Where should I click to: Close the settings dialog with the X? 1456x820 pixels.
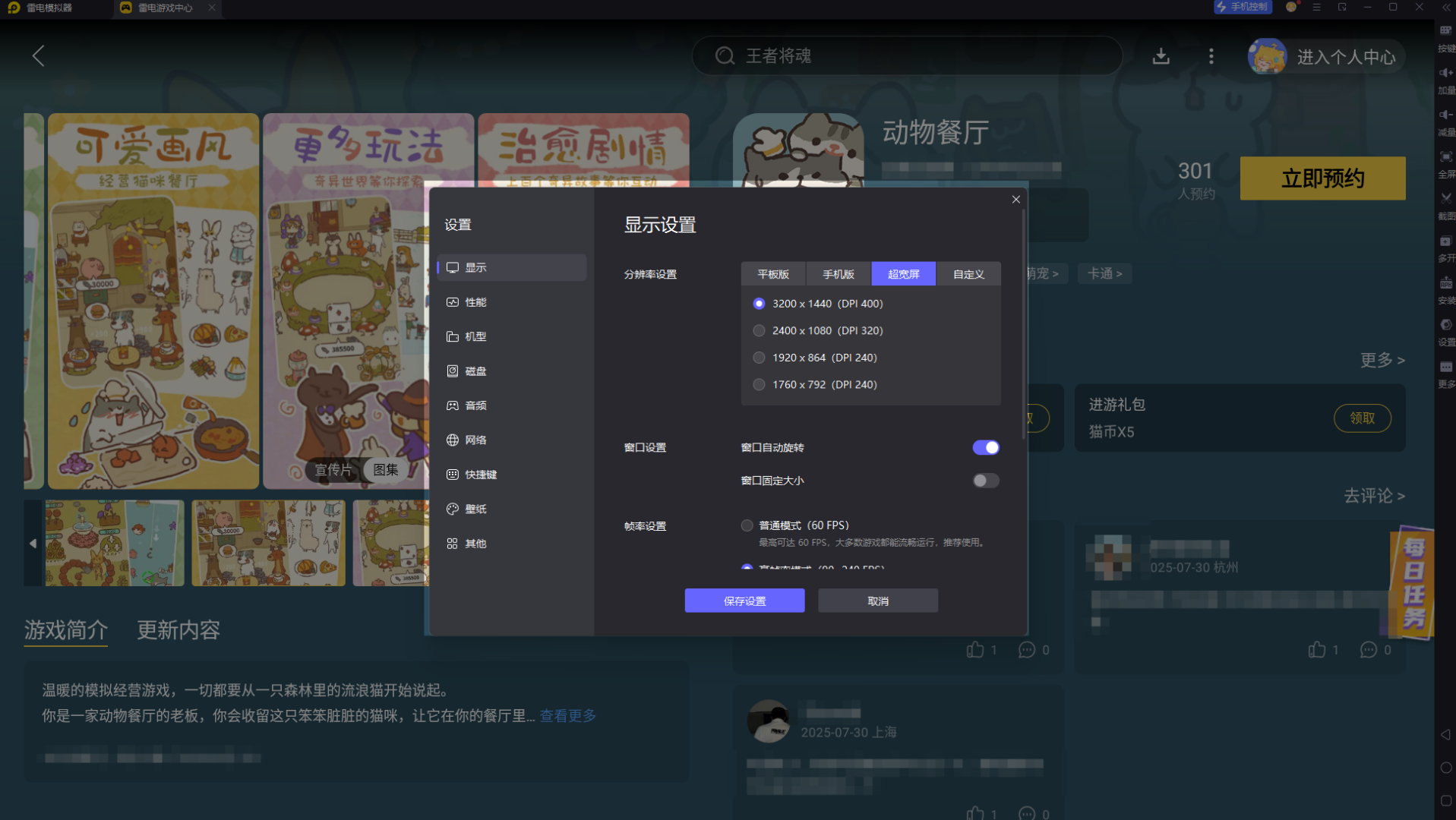1015,200
